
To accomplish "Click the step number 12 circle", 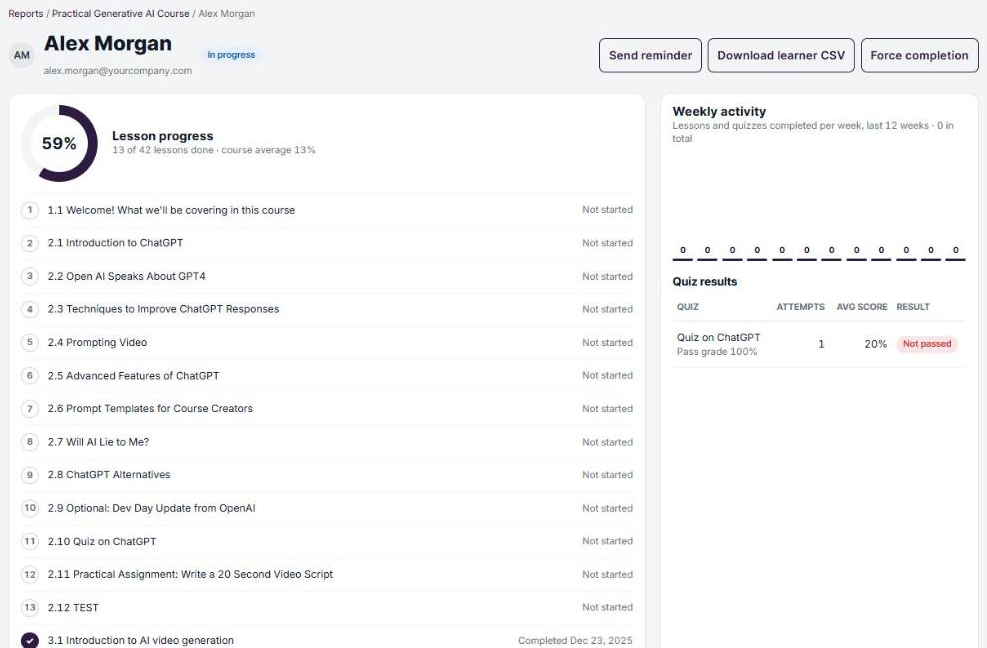I will coord(30,574).
